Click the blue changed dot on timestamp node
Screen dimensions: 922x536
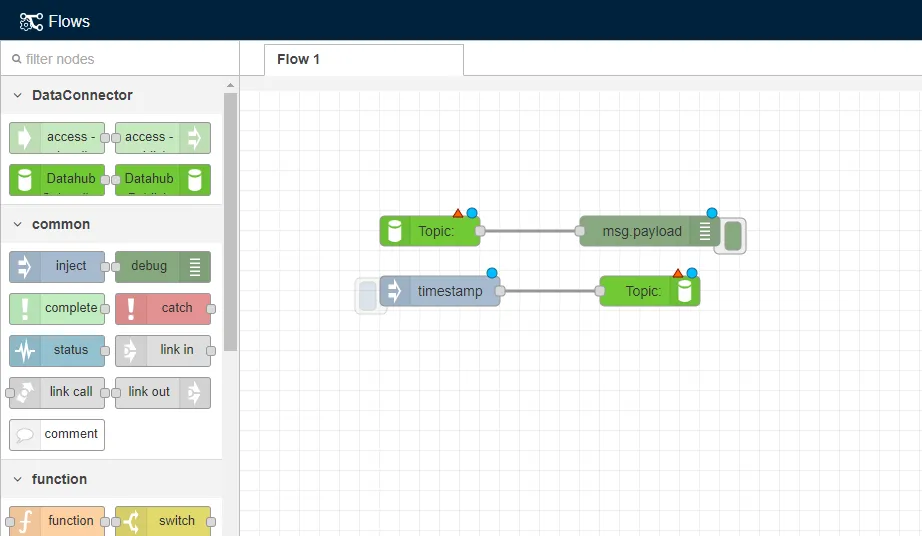point(492,273)
